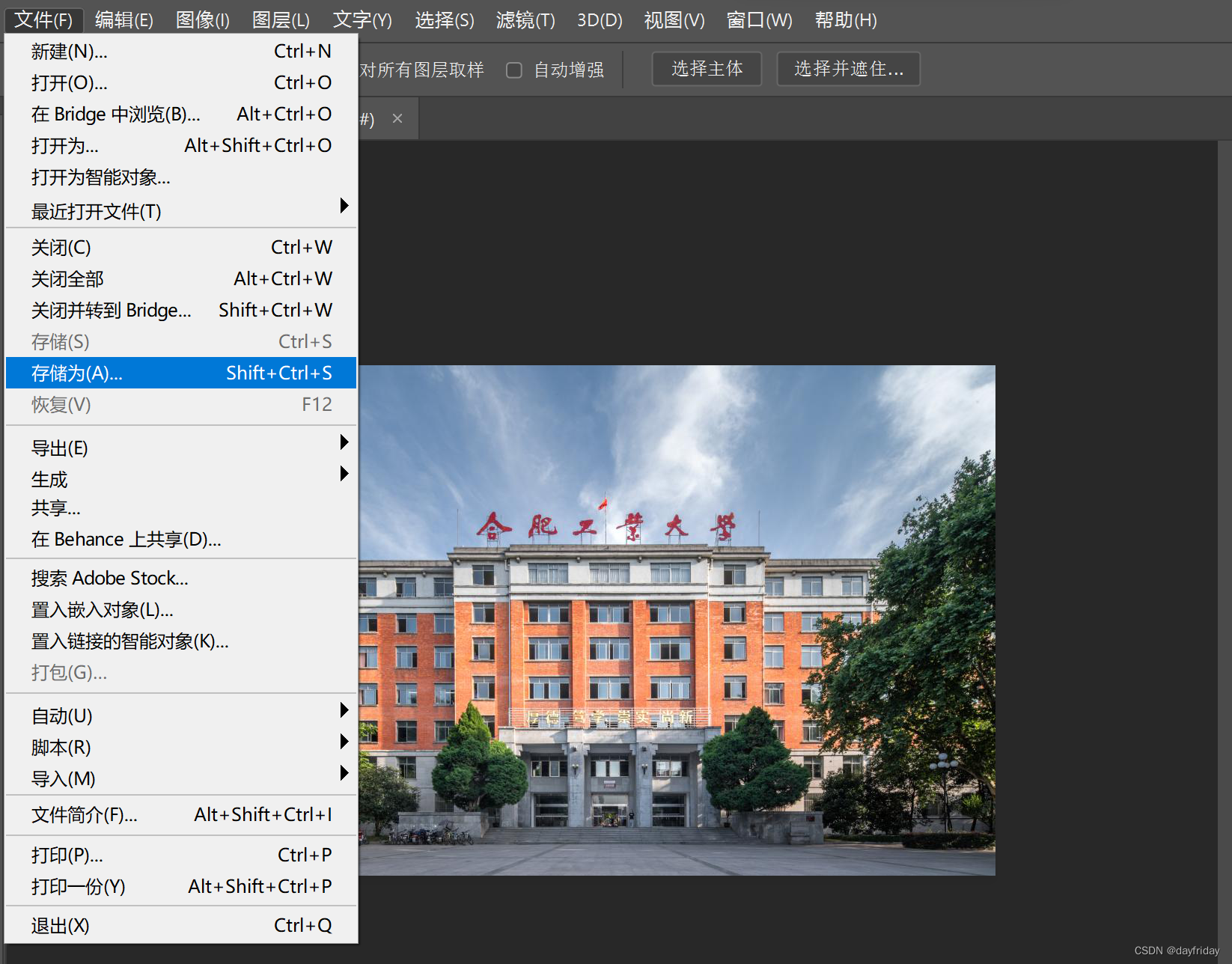Open the 文件(F) menu
Viewport: 1232px width, 964px height.
pyautogui.click(x=43, y=19)
